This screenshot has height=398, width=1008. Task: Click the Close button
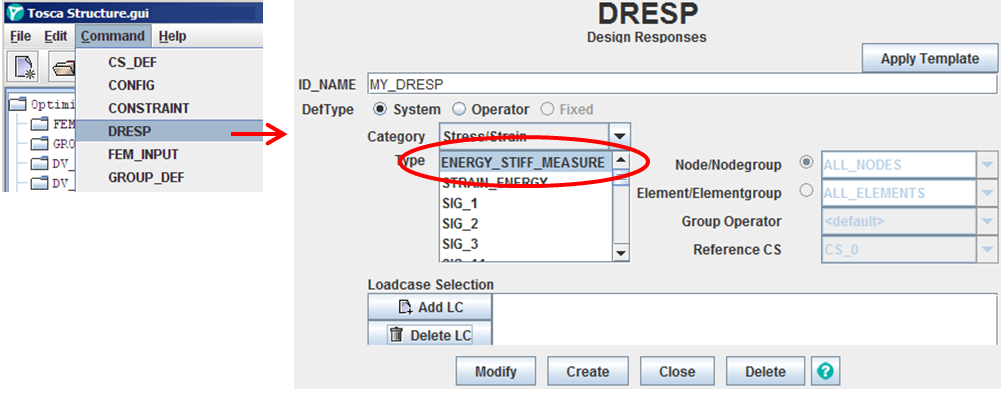(x=677, y=372)
